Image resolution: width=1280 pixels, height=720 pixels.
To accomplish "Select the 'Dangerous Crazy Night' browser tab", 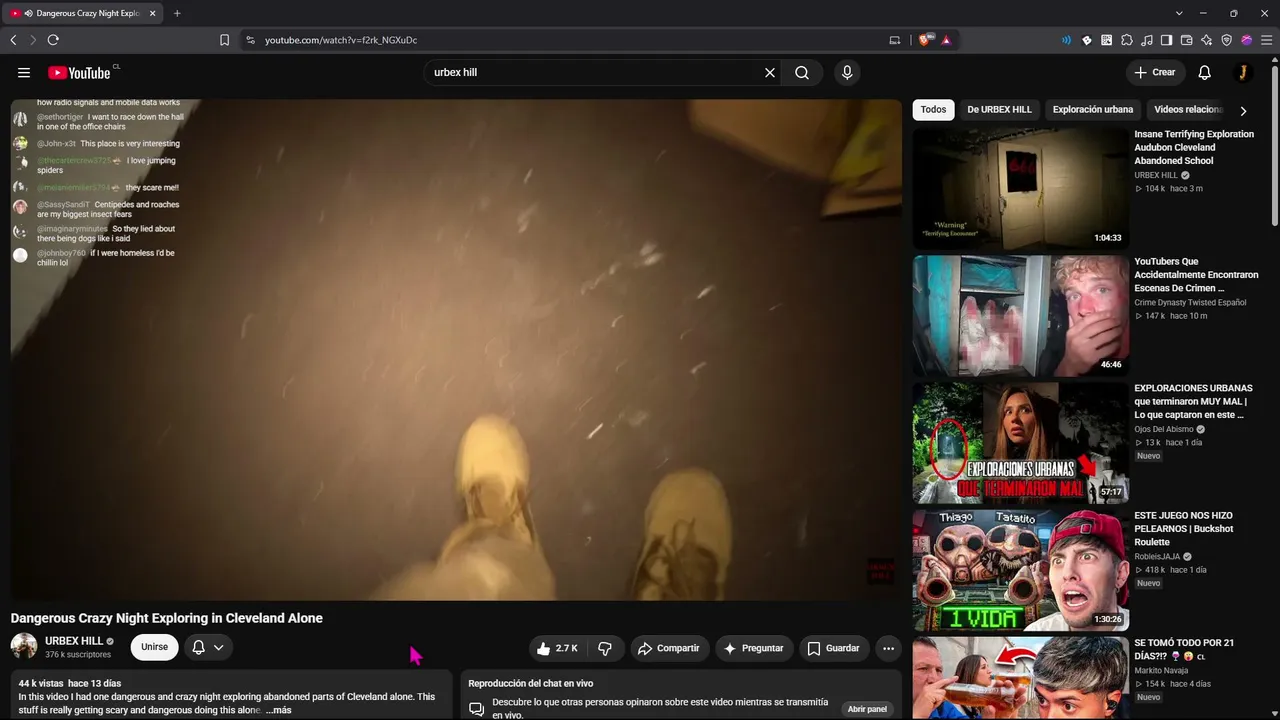I will tap(83, 14).
